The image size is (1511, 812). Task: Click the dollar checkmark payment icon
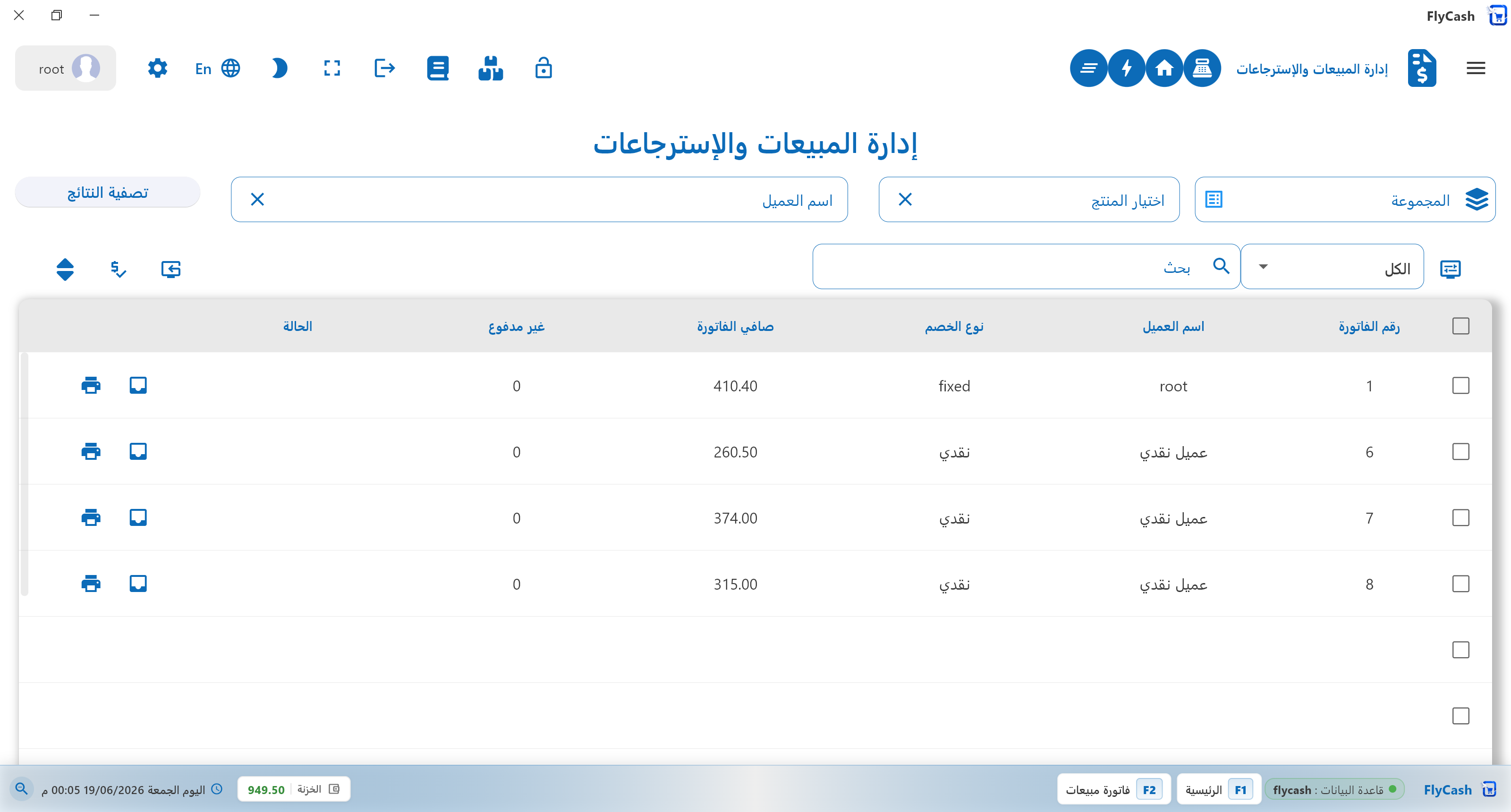118,269
